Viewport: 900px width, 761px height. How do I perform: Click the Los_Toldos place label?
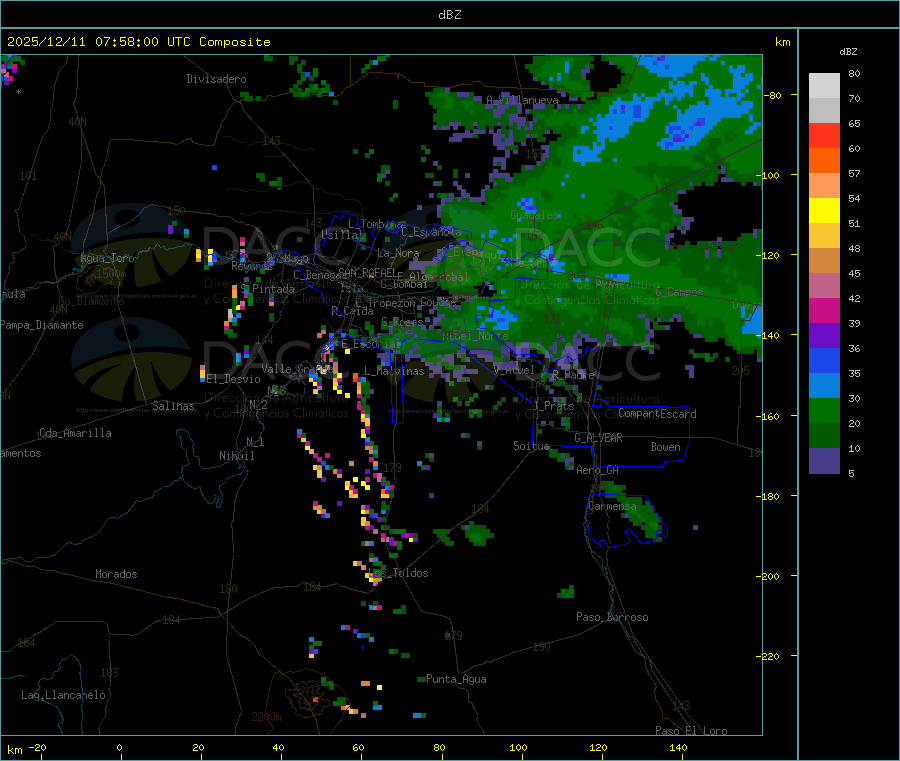tap(400, 573)
